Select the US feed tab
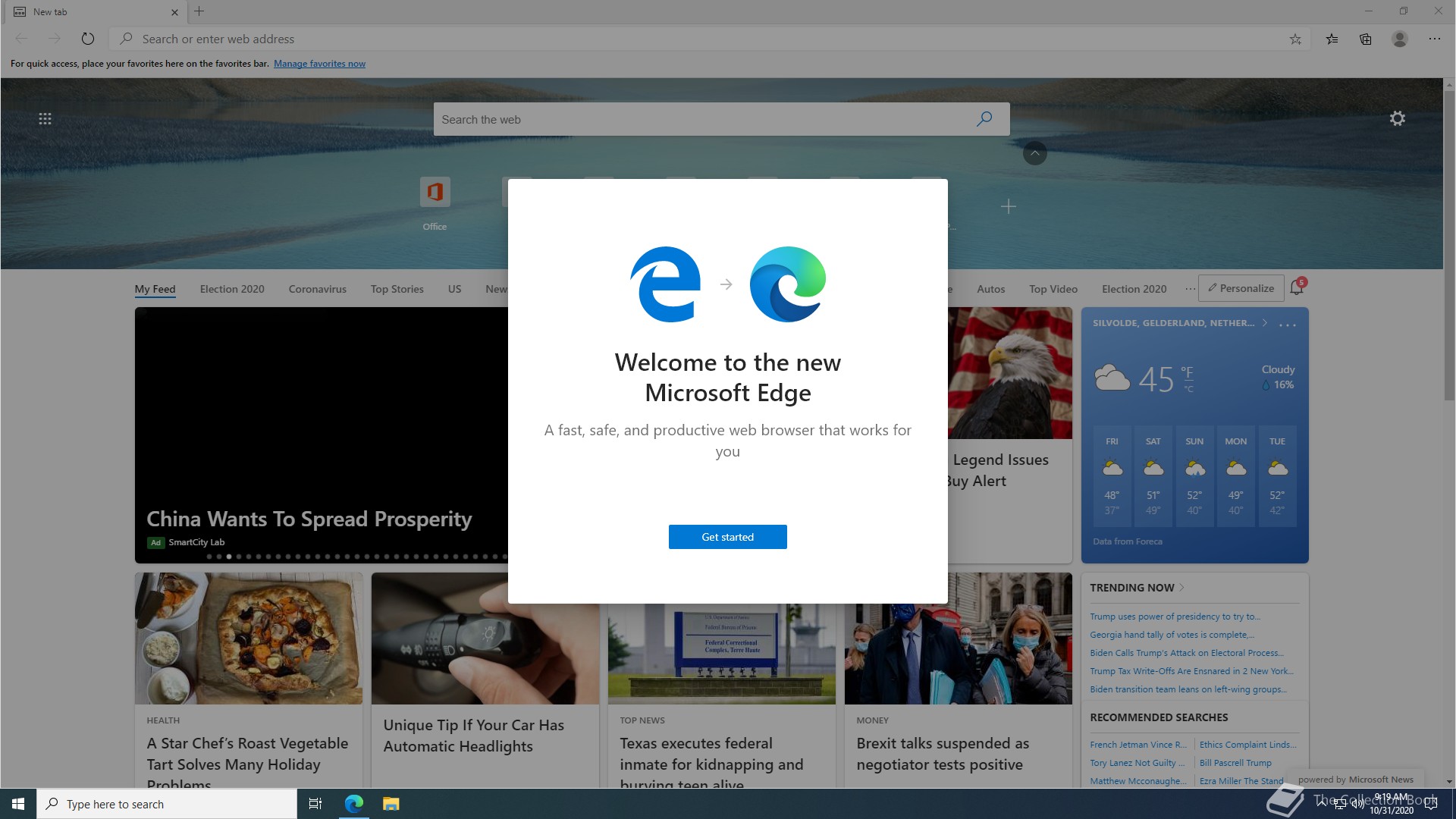 click(x=454, y=289)
